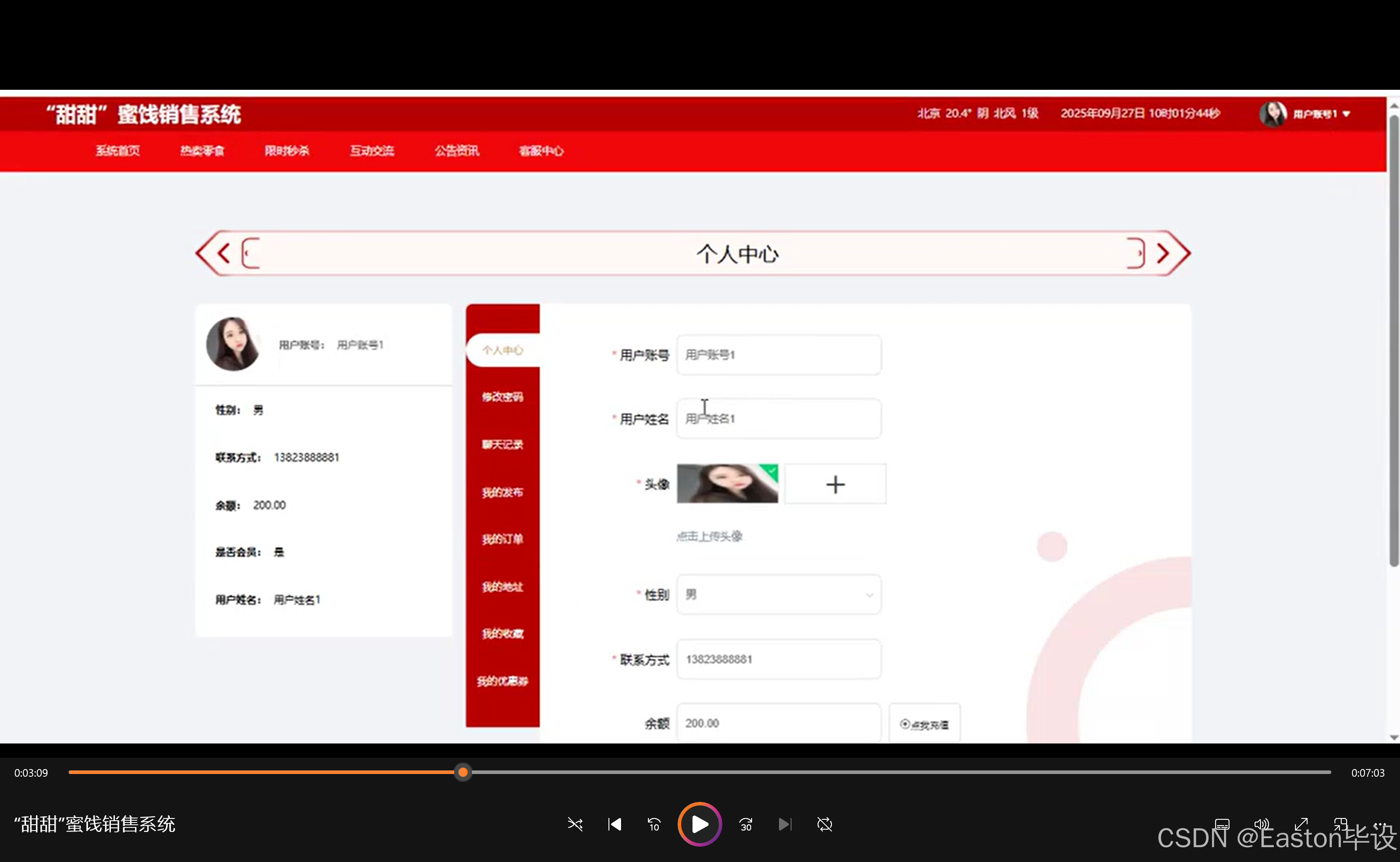Go to the previous video track
1400x862 pixels.
(614, 824)
